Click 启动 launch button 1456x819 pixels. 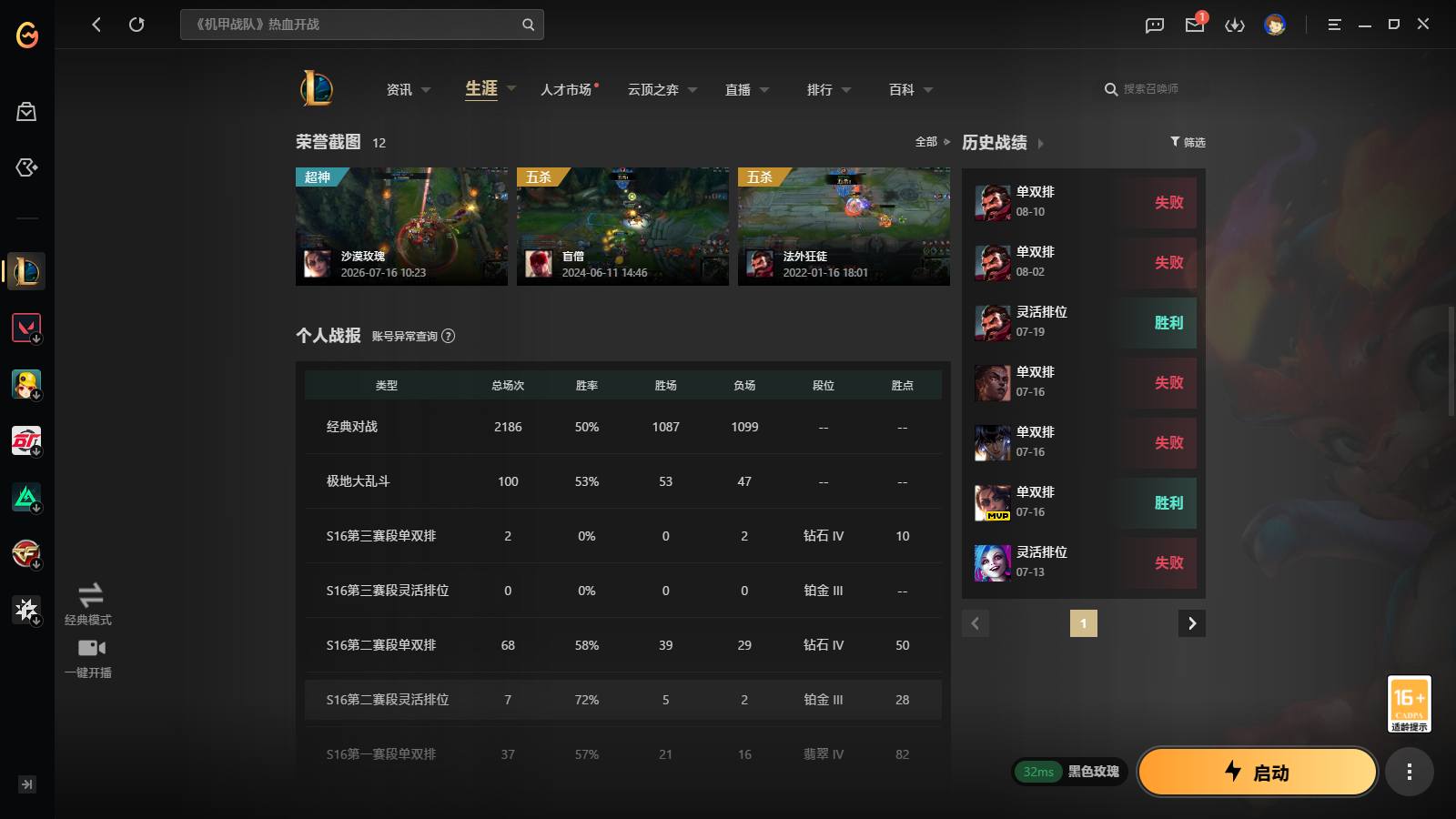coord(1258,772)
